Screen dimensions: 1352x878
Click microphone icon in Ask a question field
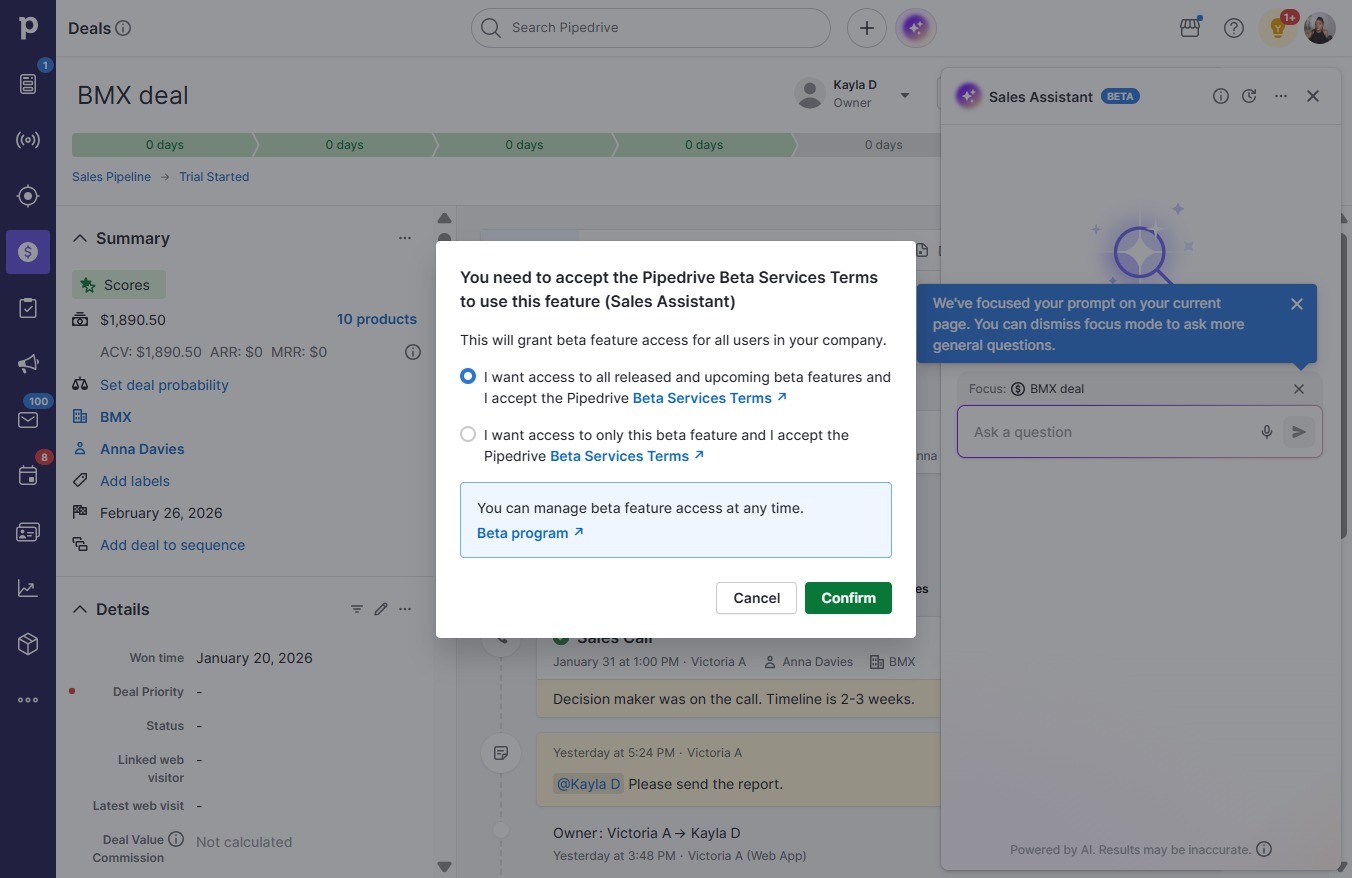click(x=1267, y=432)
